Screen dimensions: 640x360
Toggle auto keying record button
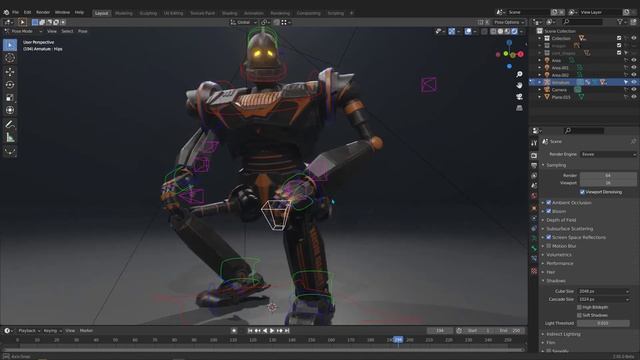click(234, 331)
